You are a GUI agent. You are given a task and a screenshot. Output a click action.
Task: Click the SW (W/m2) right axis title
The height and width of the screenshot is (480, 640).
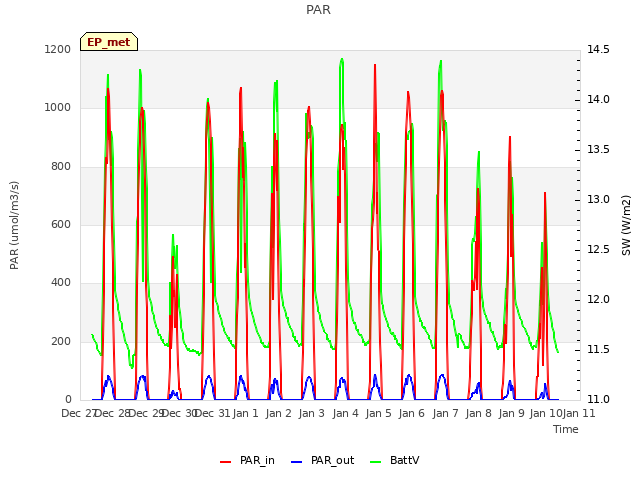[x=626, y=225]
